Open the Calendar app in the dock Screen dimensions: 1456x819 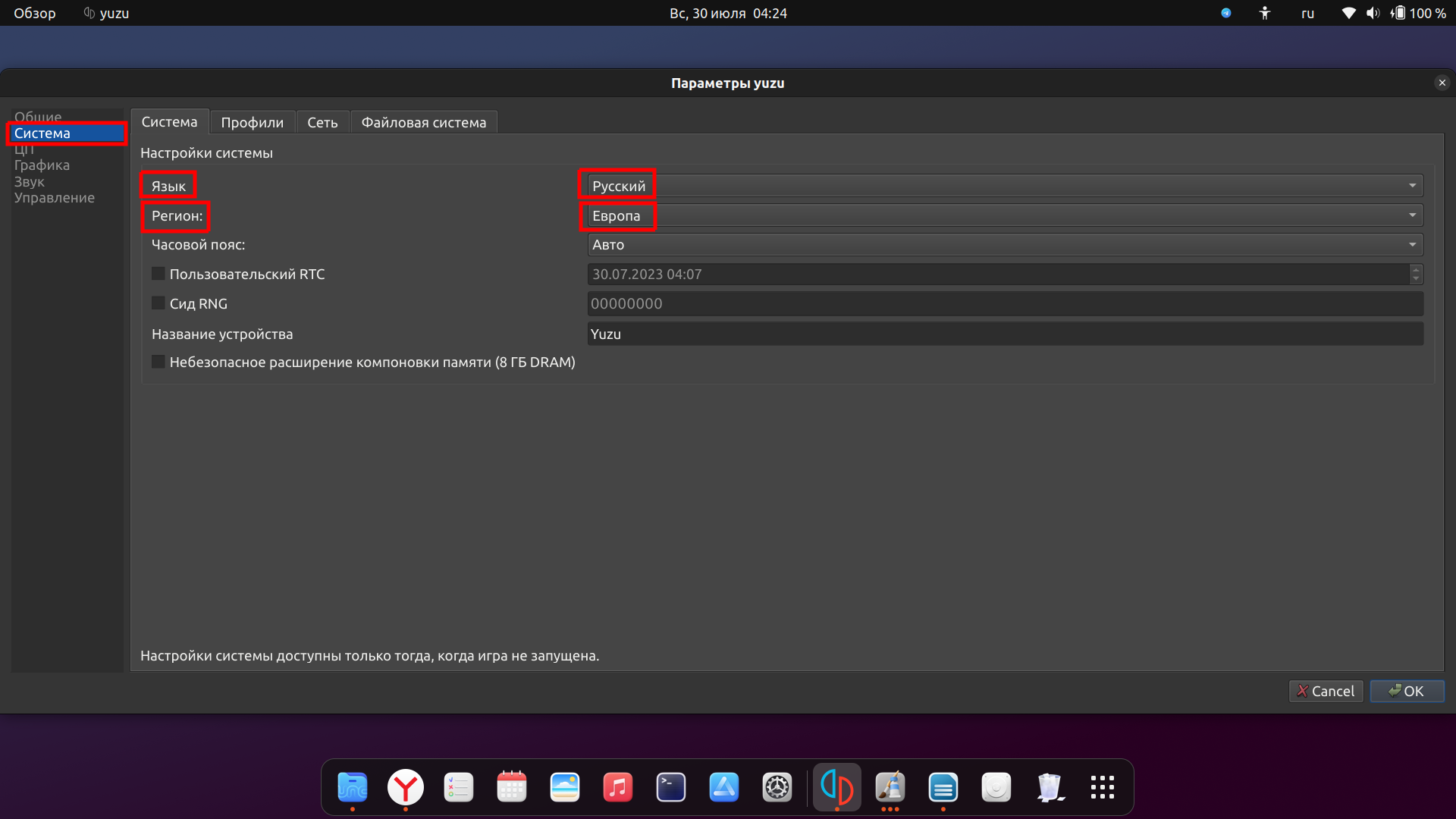512,787
